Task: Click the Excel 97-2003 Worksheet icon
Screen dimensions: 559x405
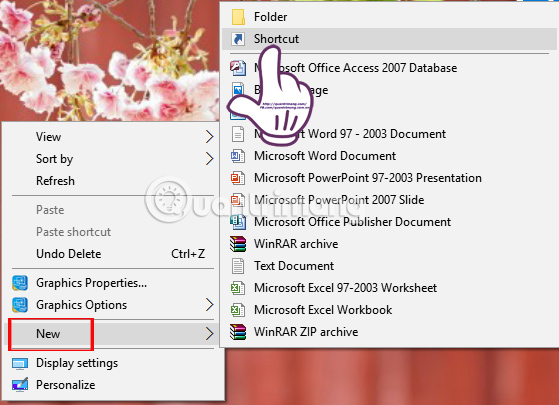Action: [x=238, y=288]
